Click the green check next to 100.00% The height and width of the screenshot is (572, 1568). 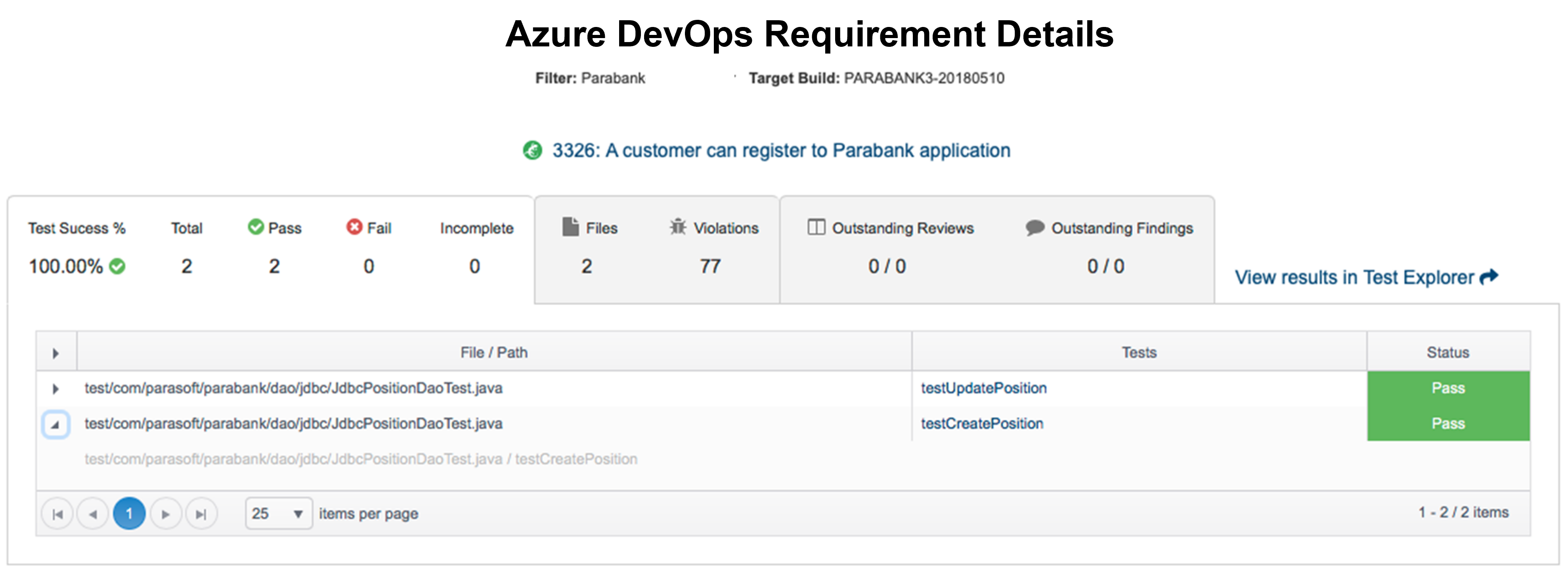(117, 266)
